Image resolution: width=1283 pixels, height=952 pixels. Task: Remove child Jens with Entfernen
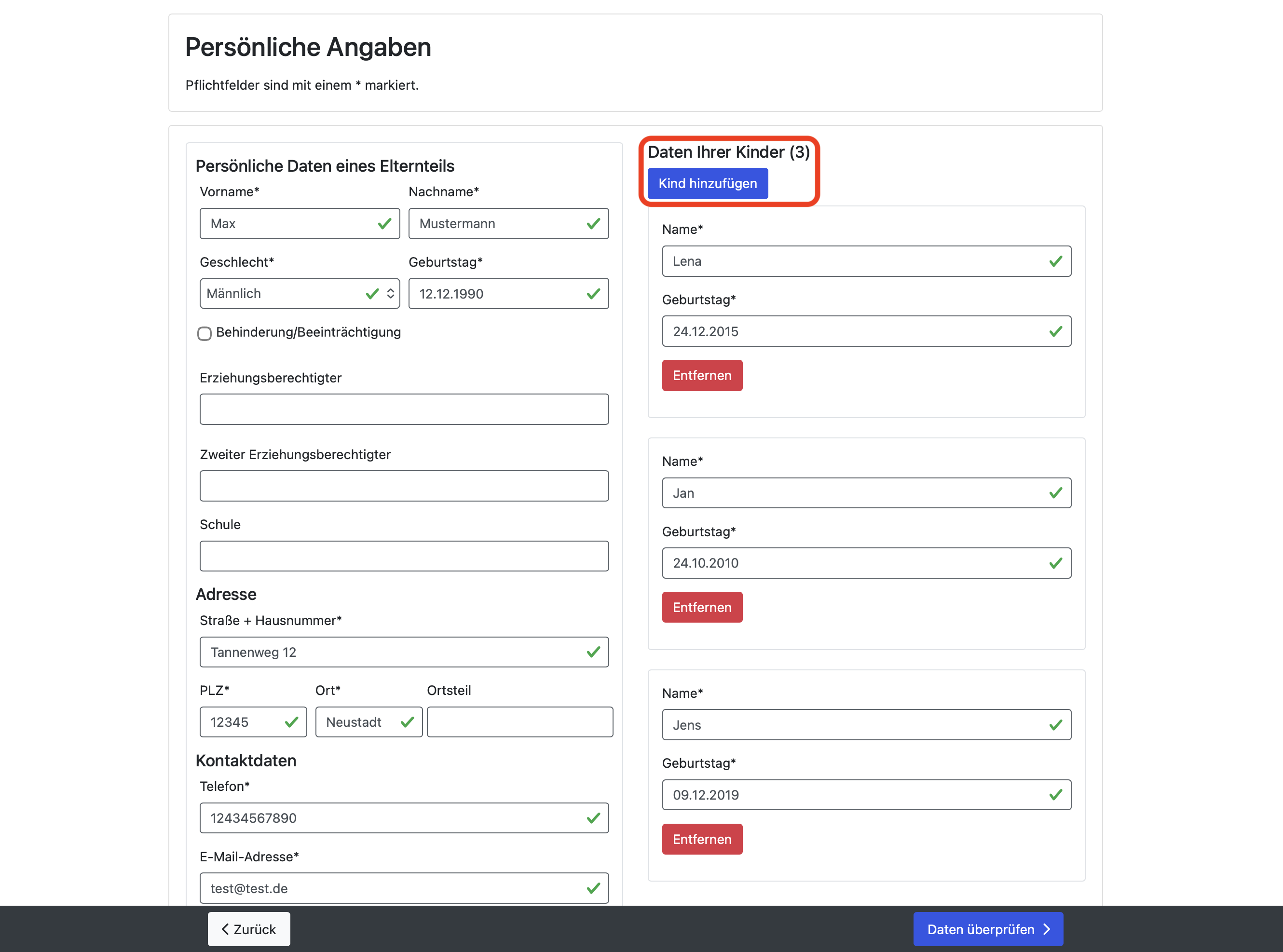pyautogui.click(x=701, y=839)
